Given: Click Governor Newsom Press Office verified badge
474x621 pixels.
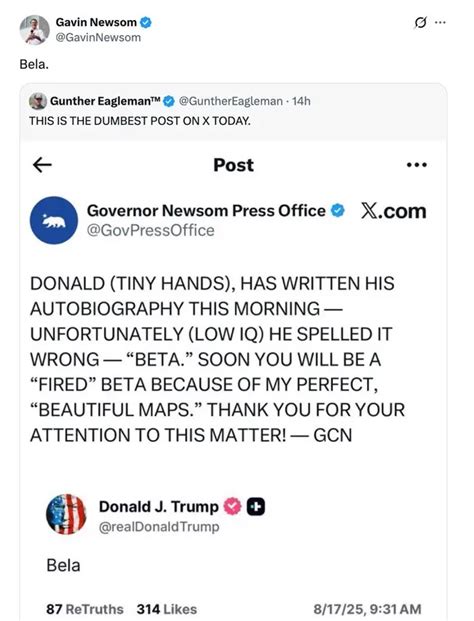Looking at the screenshot, I should click(x=338, y=211).
